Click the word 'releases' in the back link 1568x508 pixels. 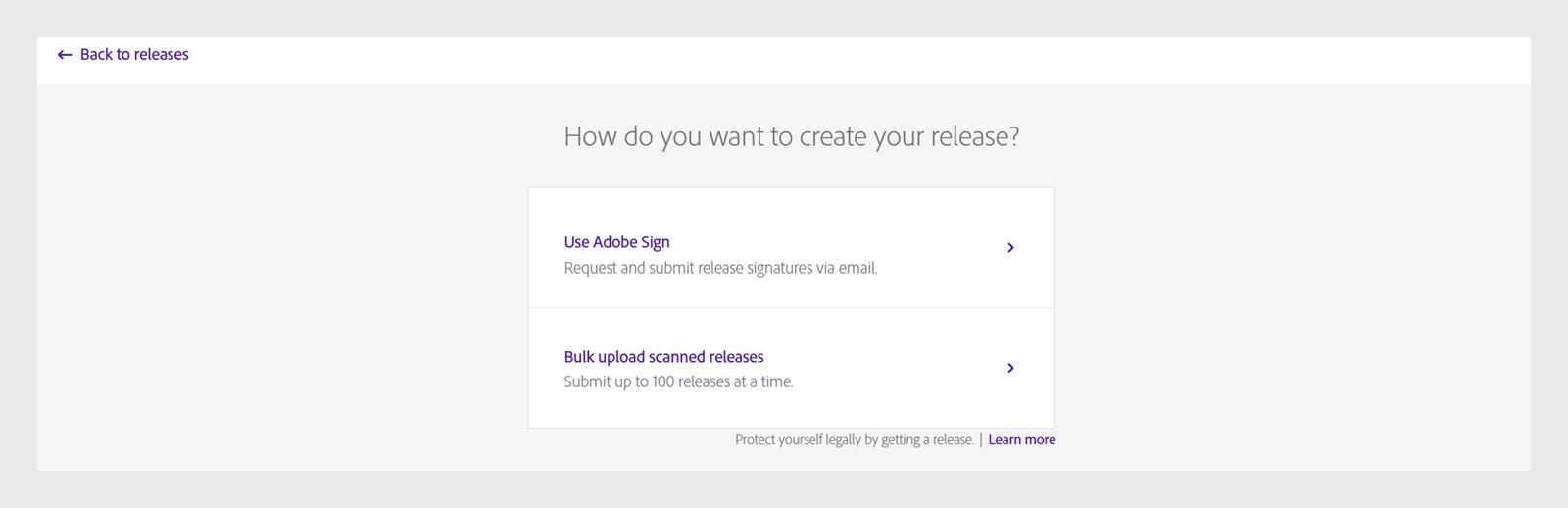click(162, 55)
